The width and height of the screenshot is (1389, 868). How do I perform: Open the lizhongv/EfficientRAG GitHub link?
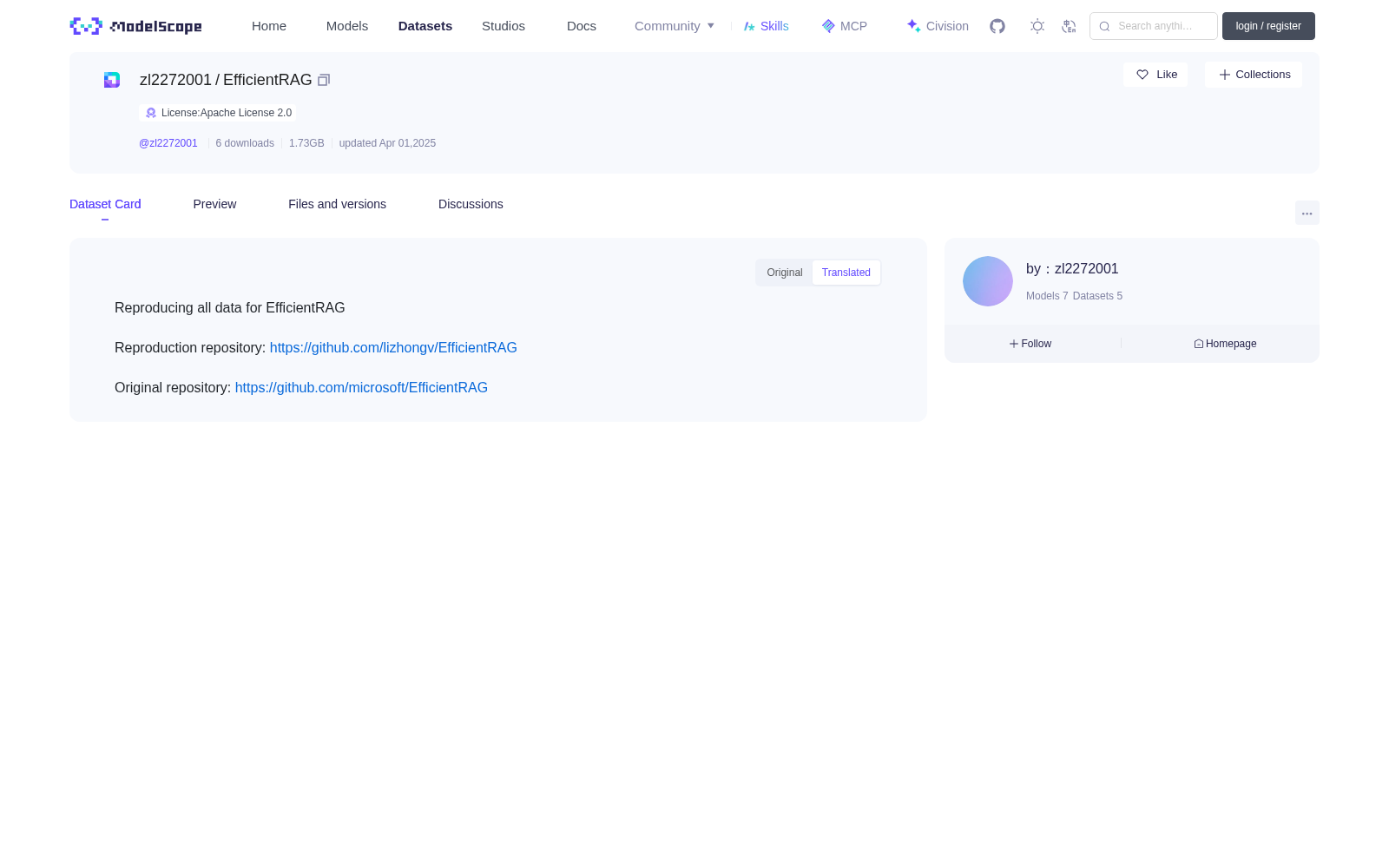[393, 347]
